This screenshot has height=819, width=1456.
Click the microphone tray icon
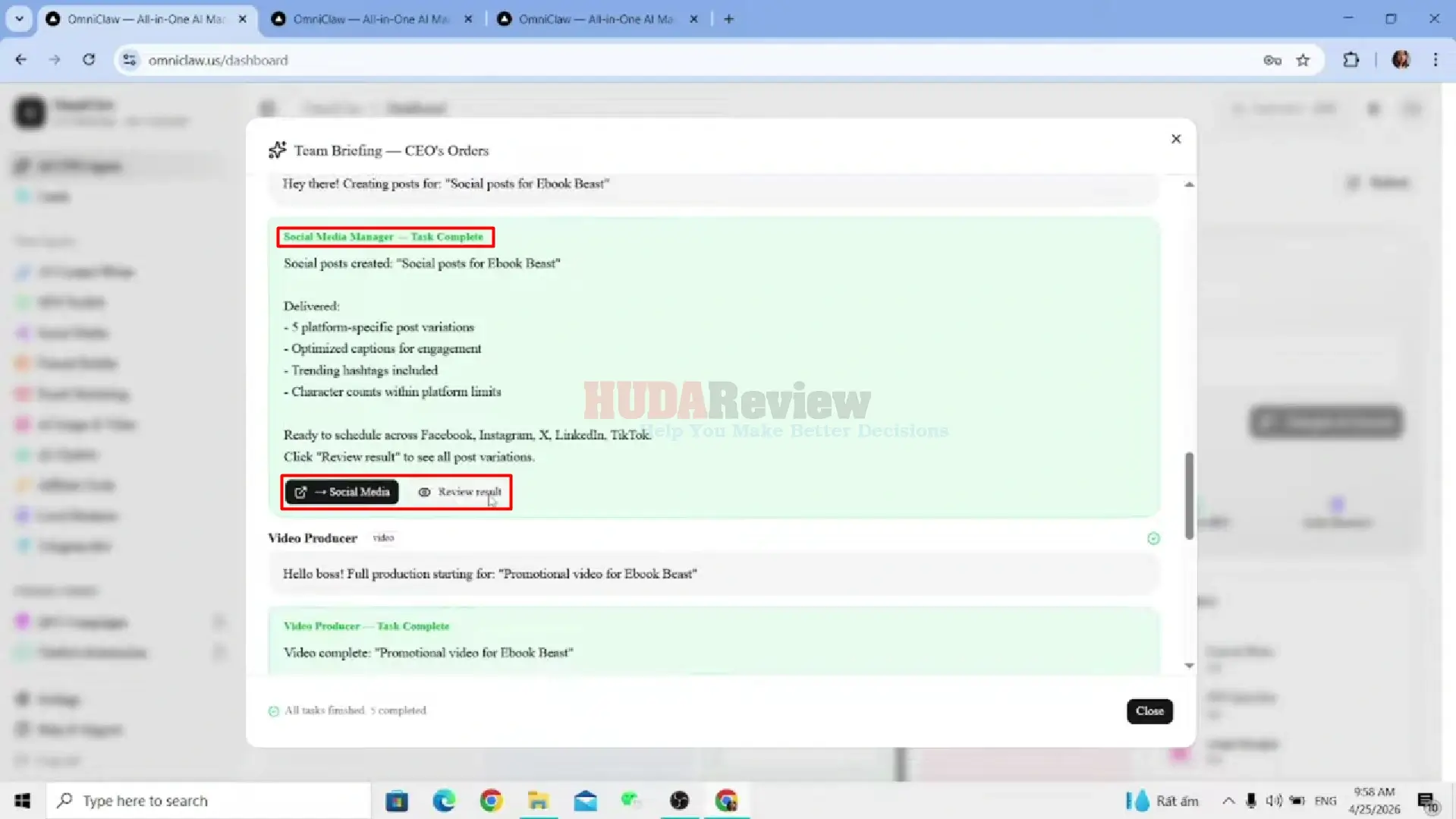point(1251,801)
